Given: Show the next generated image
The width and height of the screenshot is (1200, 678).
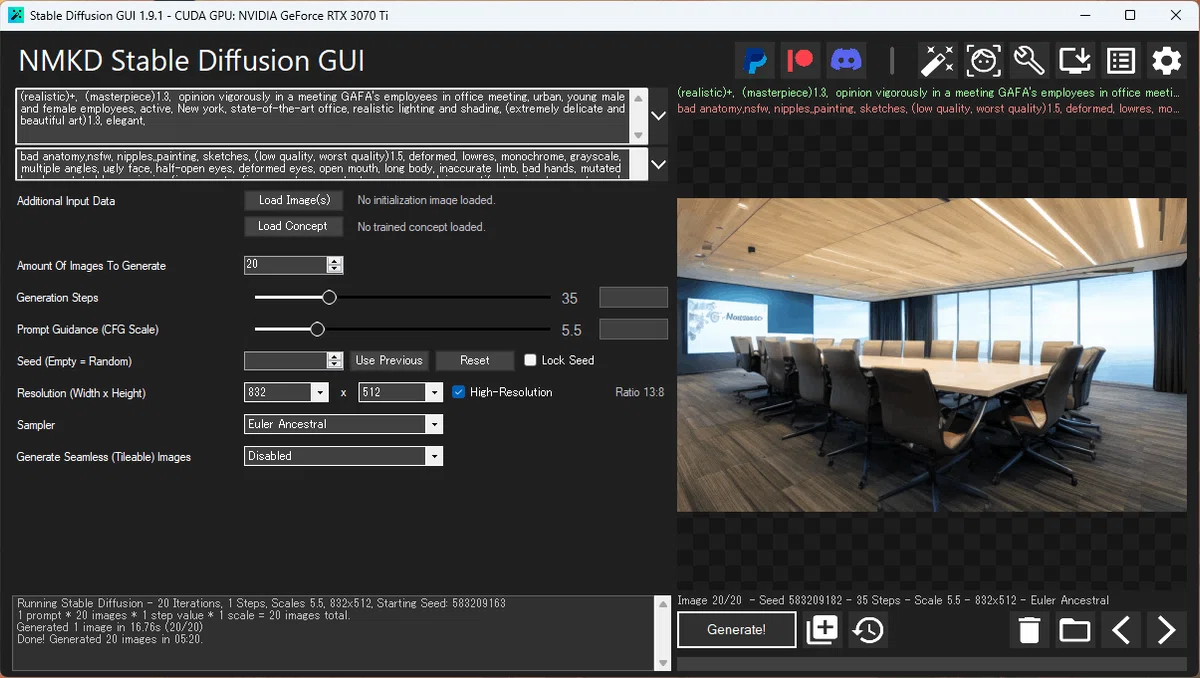Looking at the screenshot, I should pos(1166,630).
